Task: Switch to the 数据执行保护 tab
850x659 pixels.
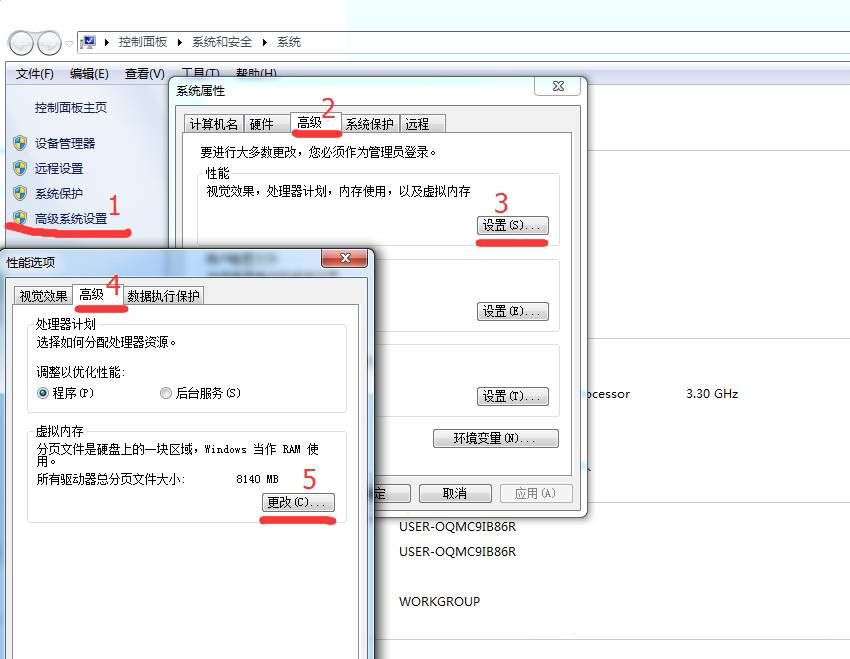Action: tap(164, 295)
